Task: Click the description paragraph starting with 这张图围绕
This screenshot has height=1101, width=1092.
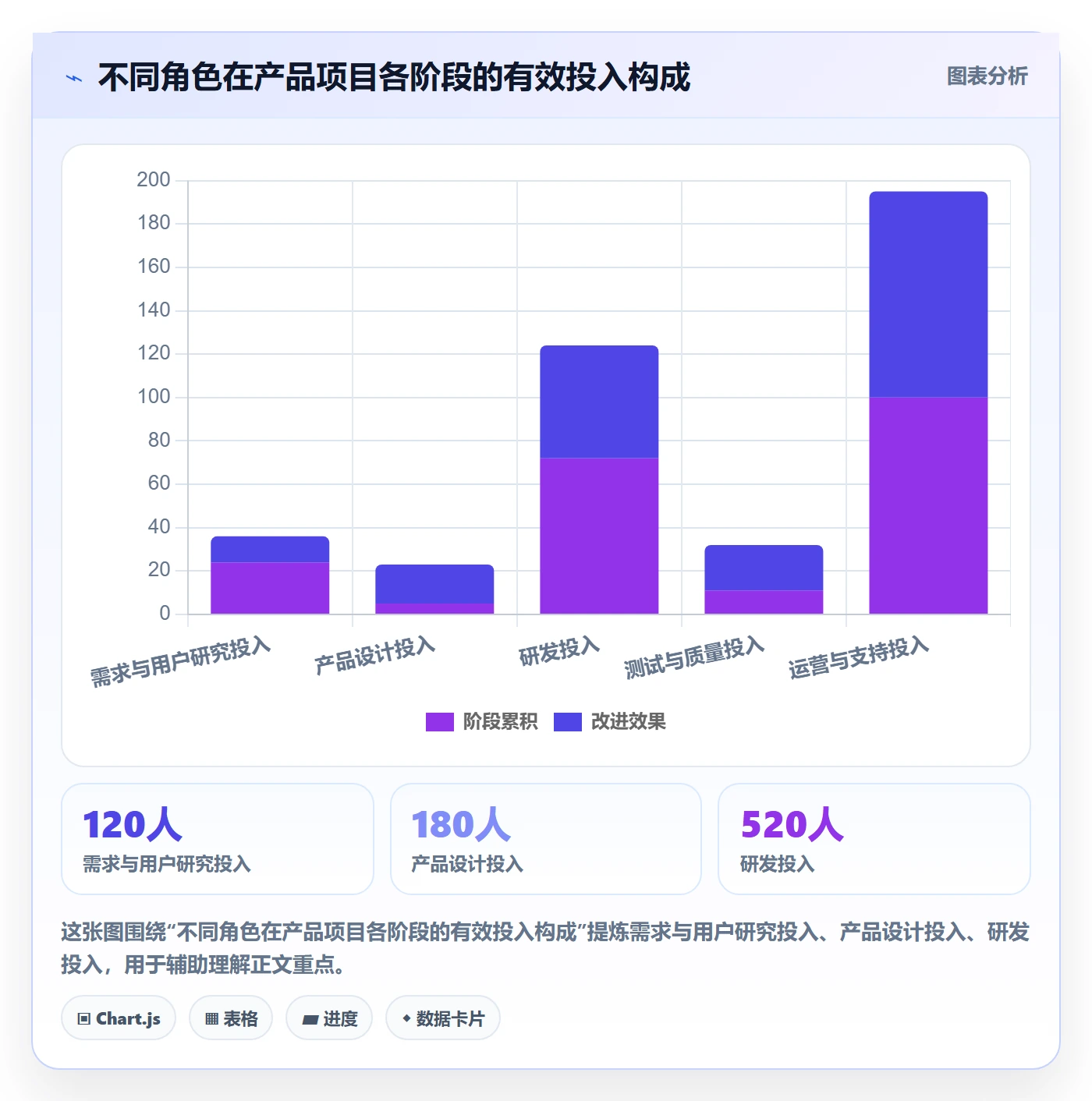Action: (x=545, y=948)
